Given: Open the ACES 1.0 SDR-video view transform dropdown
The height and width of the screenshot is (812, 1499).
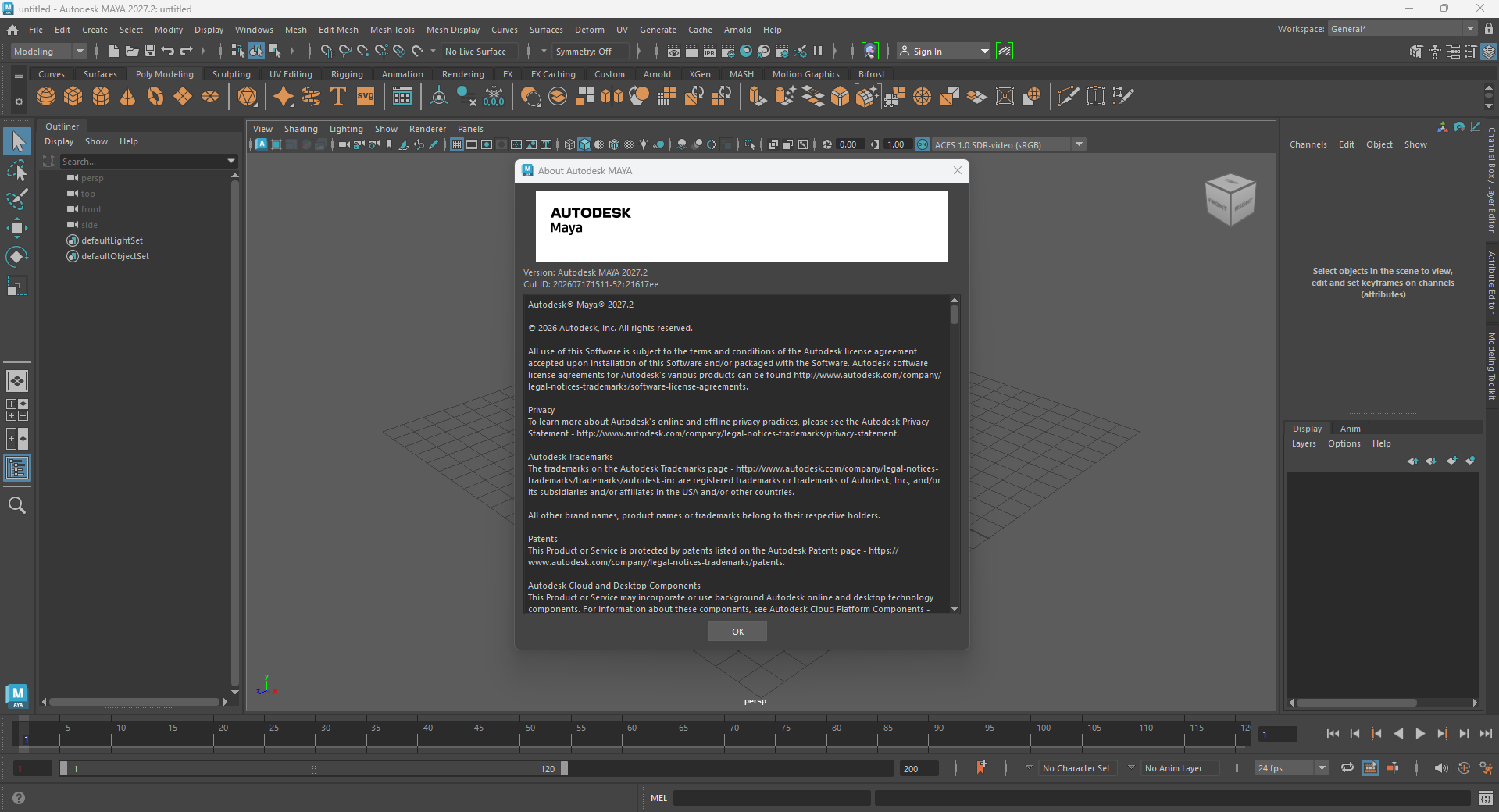Looking at the screenshot, I should coord(1008,144).
